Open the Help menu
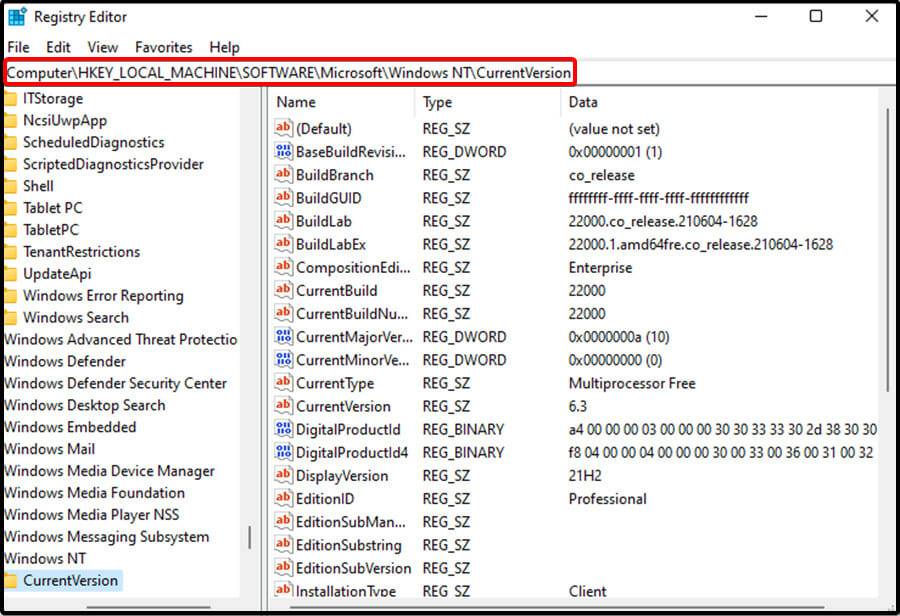 click(x=224, y=47)
